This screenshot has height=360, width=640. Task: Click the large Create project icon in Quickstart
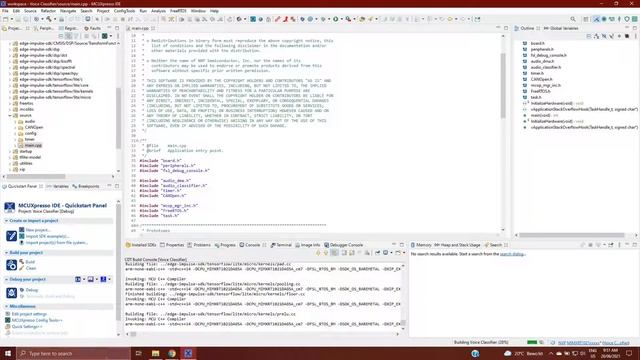click(x=11, y=236)
